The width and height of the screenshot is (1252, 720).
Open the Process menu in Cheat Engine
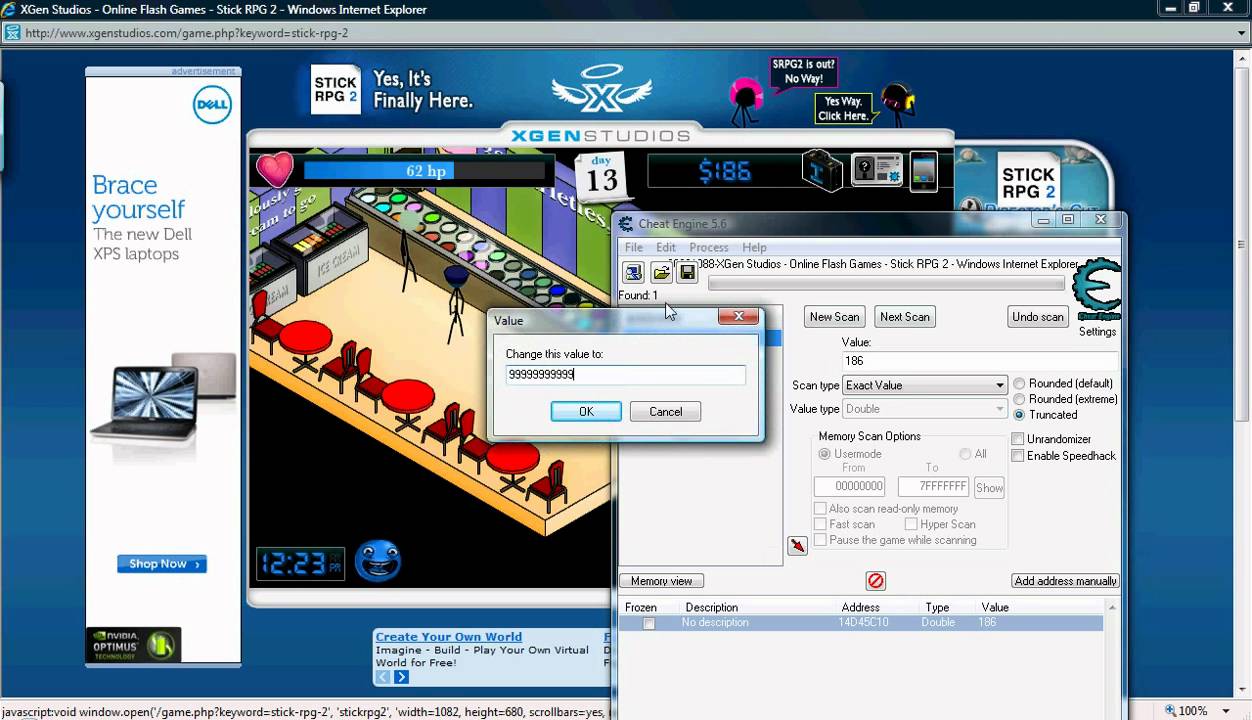tap(709, 247)
